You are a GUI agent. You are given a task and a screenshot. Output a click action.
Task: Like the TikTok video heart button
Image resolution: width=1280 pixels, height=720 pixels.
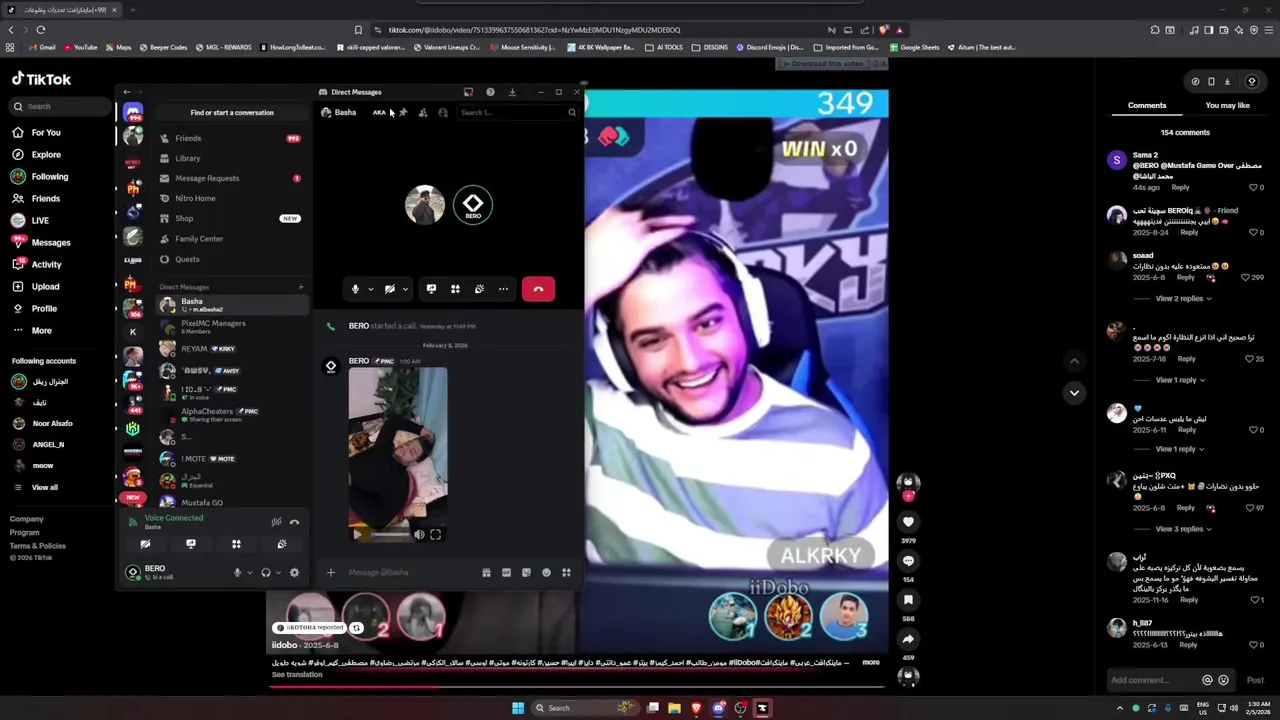point(908,522)
